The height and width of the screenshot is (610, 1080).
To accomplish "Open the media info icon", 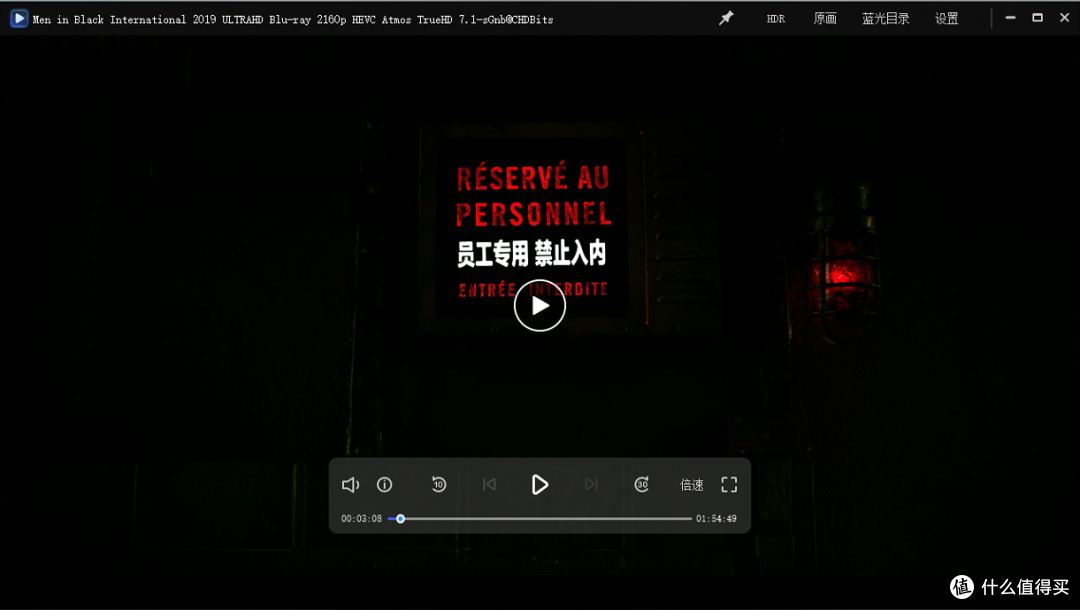I will (384, 485).
